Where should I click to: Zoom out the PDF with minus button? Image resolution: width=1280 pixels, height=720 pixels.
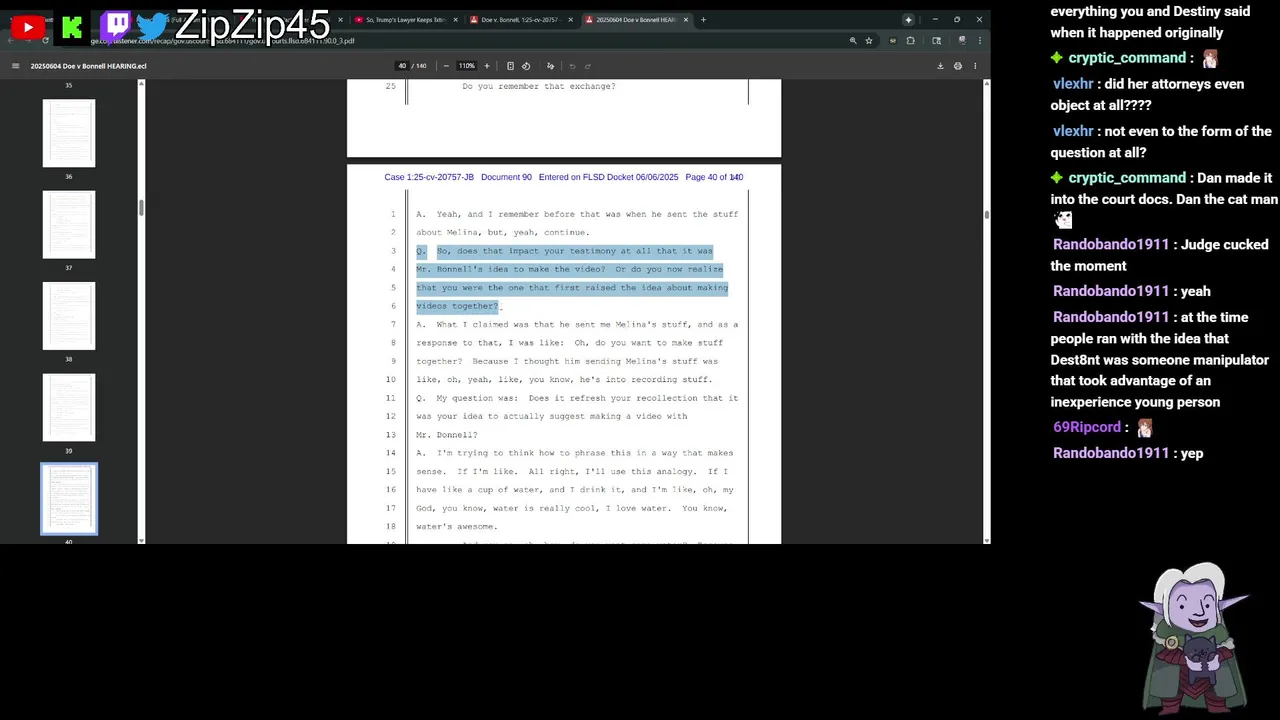tap(446, 66)
